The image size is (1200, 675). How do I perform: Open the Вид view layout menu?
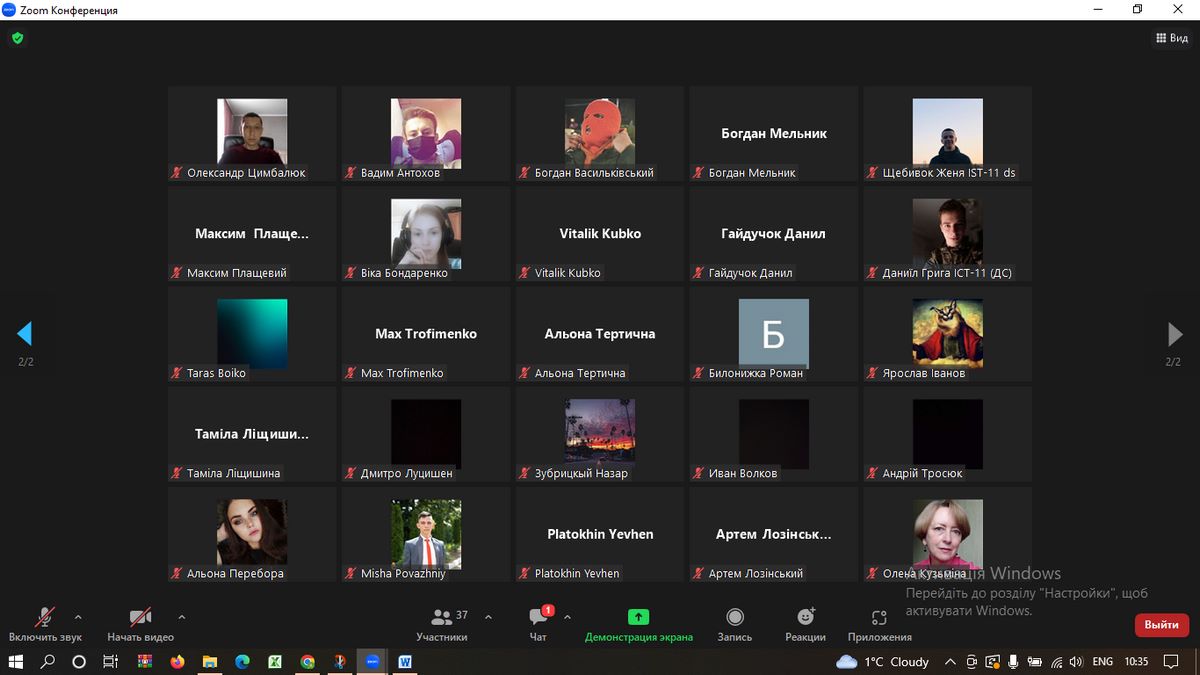[1172, 38]
